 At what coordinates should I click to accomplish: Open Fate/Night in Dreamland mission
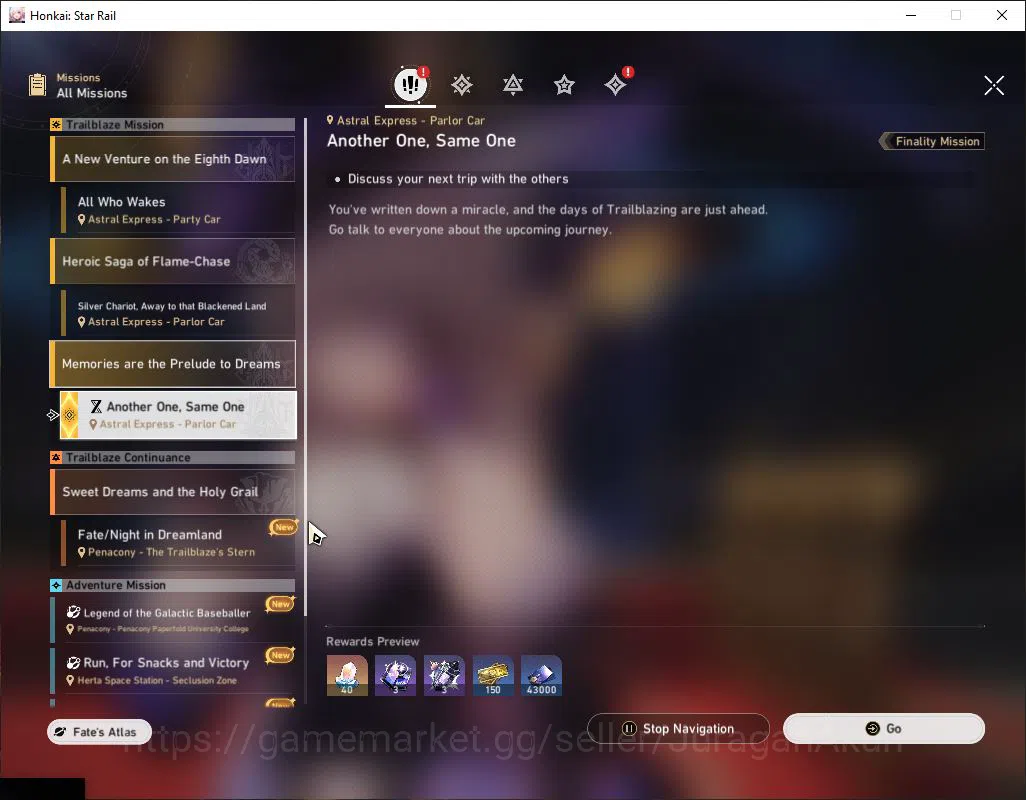pos(178,542)
